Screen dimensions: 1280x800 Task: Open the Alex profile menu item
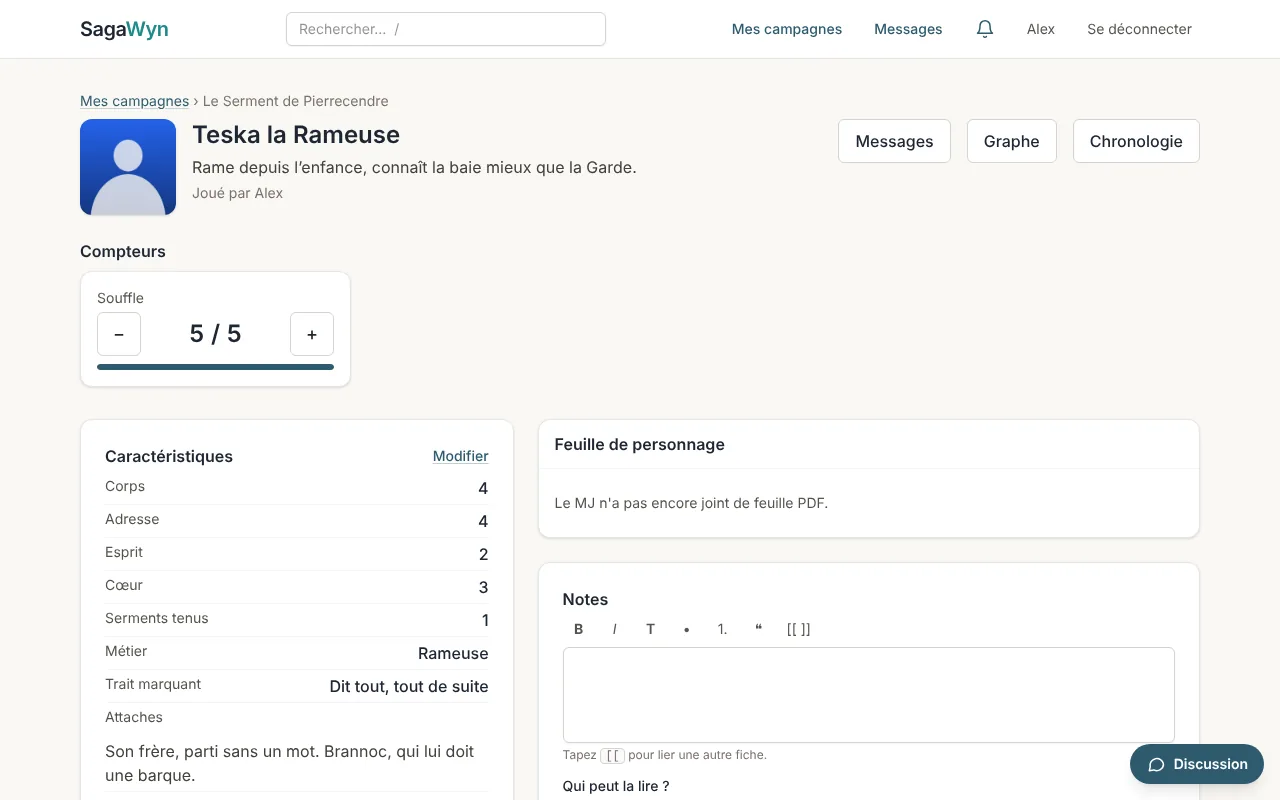[1041, 29]
